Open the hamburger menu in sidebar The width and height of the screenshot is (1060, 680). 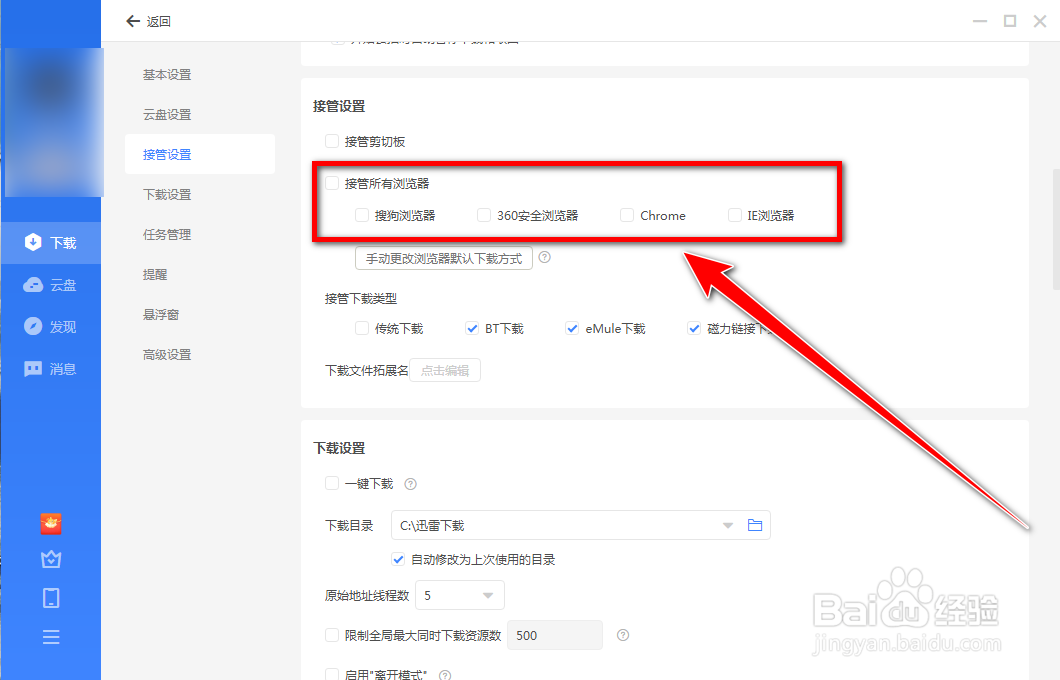click(51, 637)
